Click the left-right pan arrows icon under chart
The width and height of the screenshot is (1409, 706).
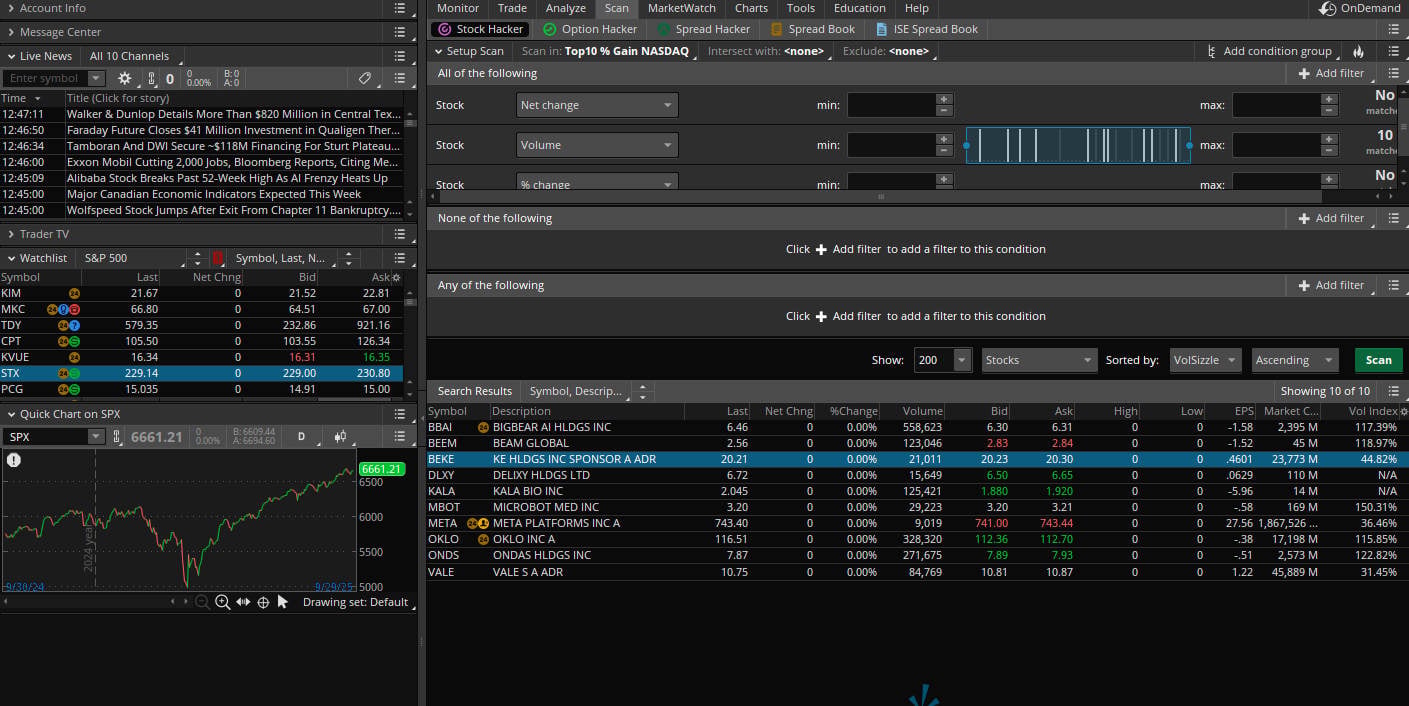tap(243, 602)
